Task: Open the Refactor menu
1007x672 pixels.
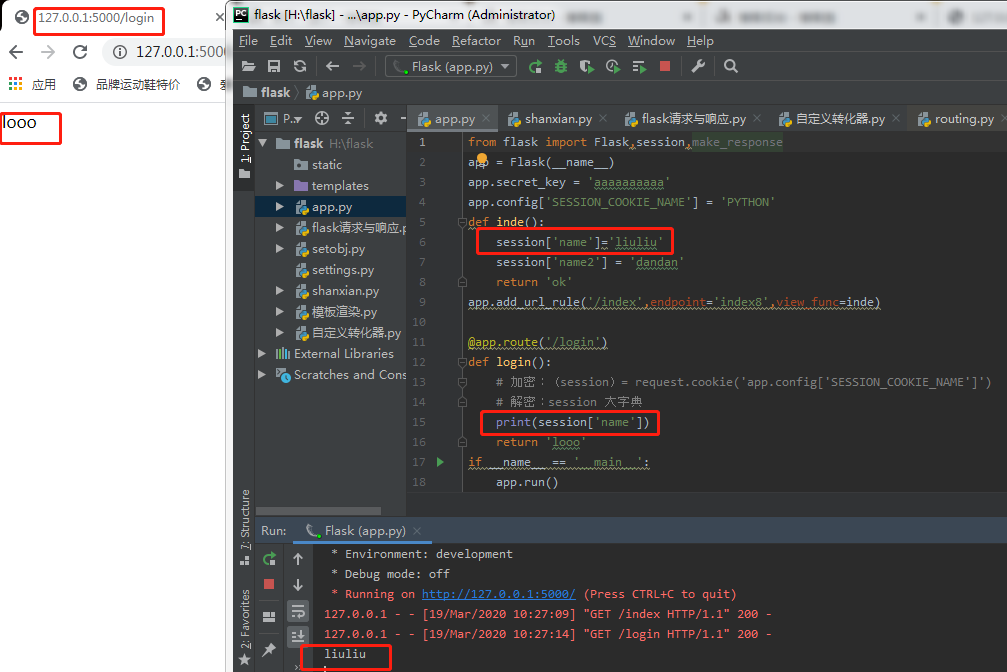Action: click(477, 40)
